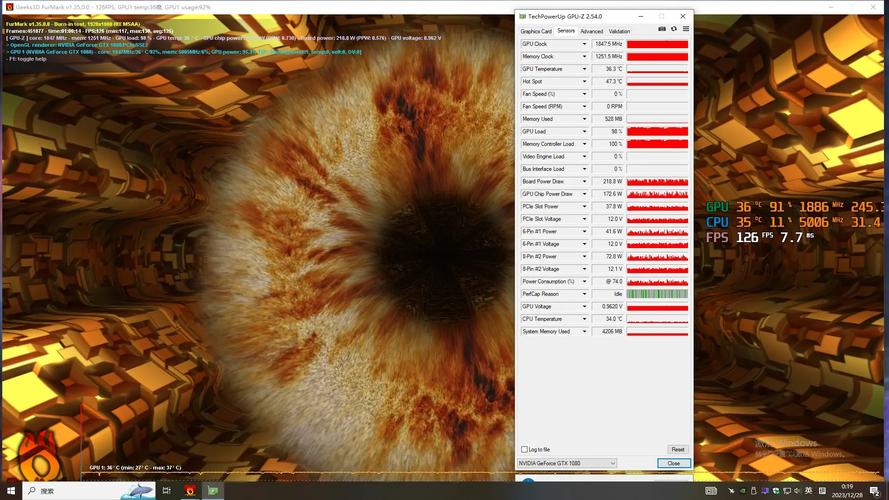Expand the GPU Clock sensor dropdown
This screenshot has width=889, height=500.
(x=585, y=44)
